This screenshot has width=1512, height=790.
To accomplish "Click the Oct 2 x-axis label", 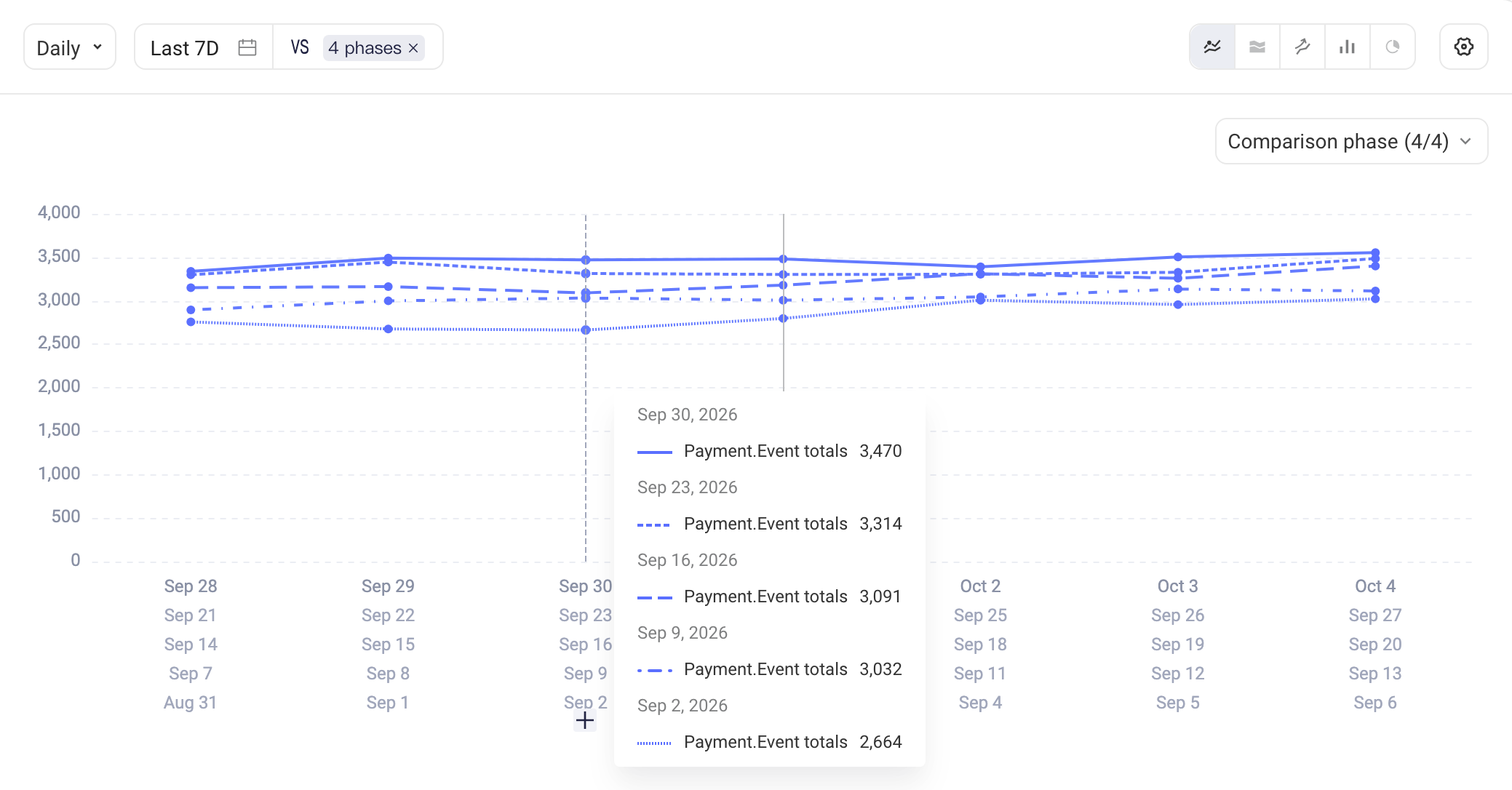I will point(980,586).
